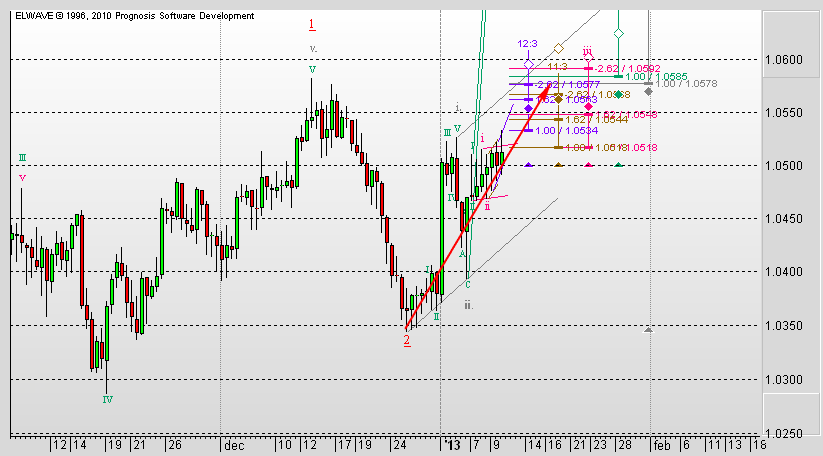Select the brown 1.62 / 1.0544 projection level
823x456 pixels.
tap(603, 119)
